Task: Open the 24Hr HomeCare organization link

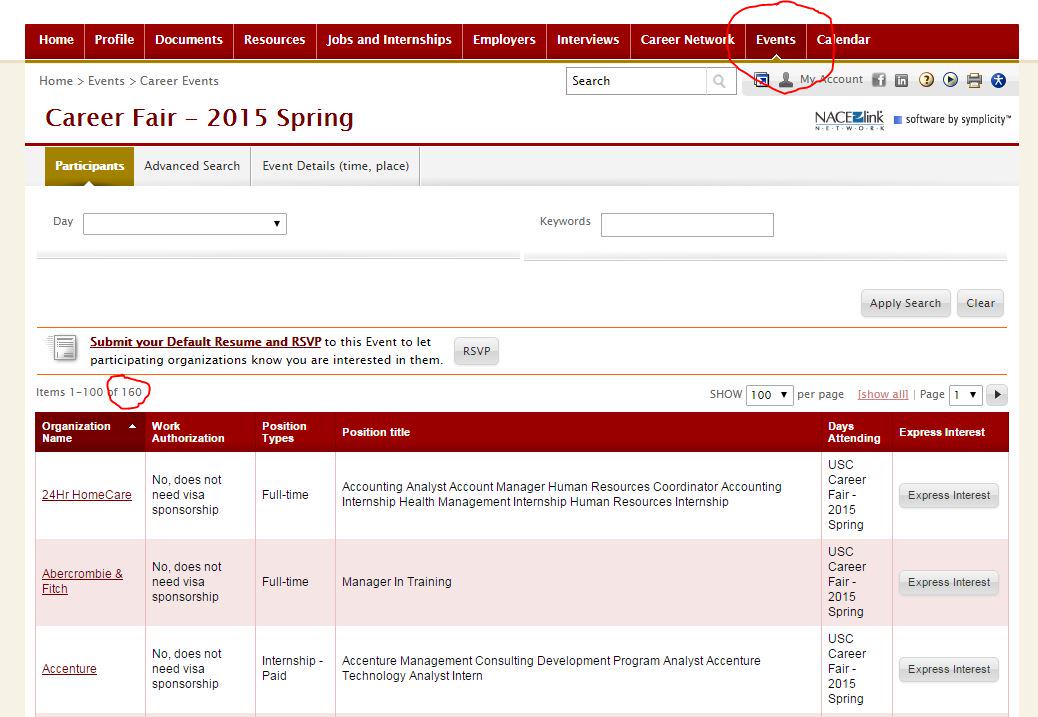Action: point(87,495)
